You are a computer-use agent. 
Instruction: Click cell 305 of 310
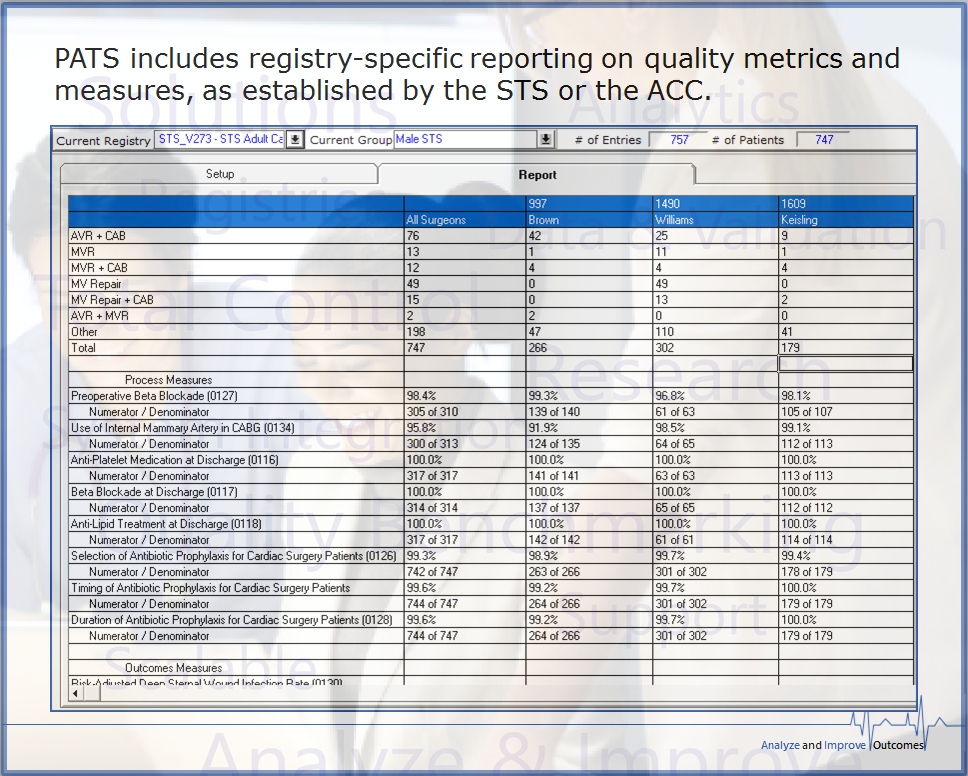click(465, 412)
